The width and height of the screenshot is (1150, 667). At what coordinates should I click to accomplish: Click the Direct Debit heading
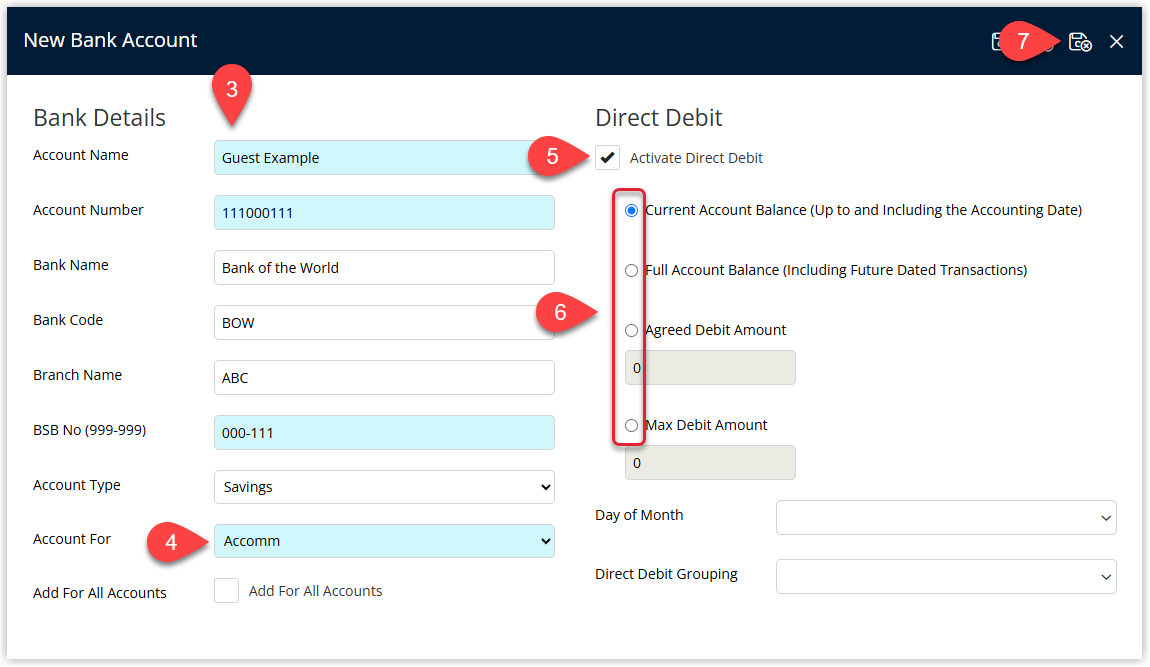659,117
